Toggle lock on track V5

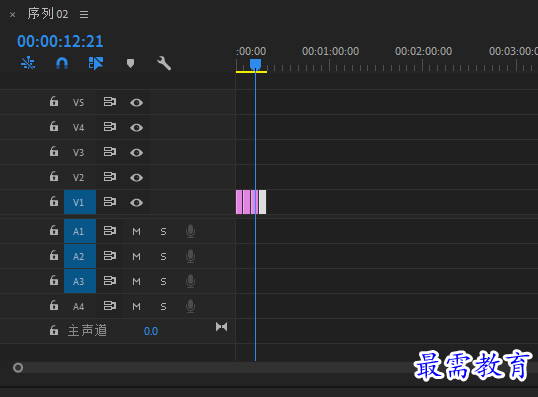click(54, 102)
